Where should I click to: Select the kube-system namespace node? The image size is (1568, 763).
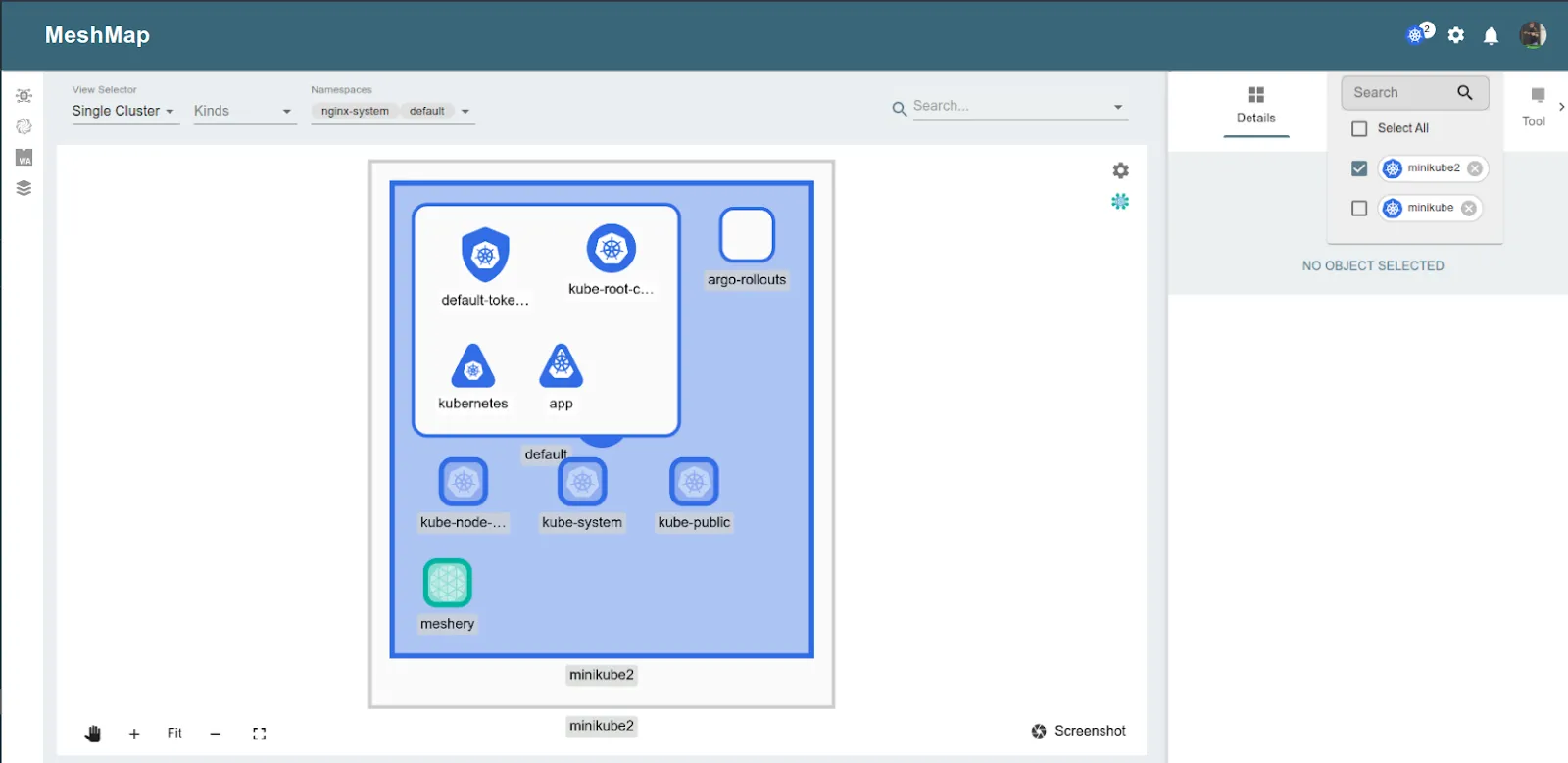pyautogui.click(x=582, y=482)
